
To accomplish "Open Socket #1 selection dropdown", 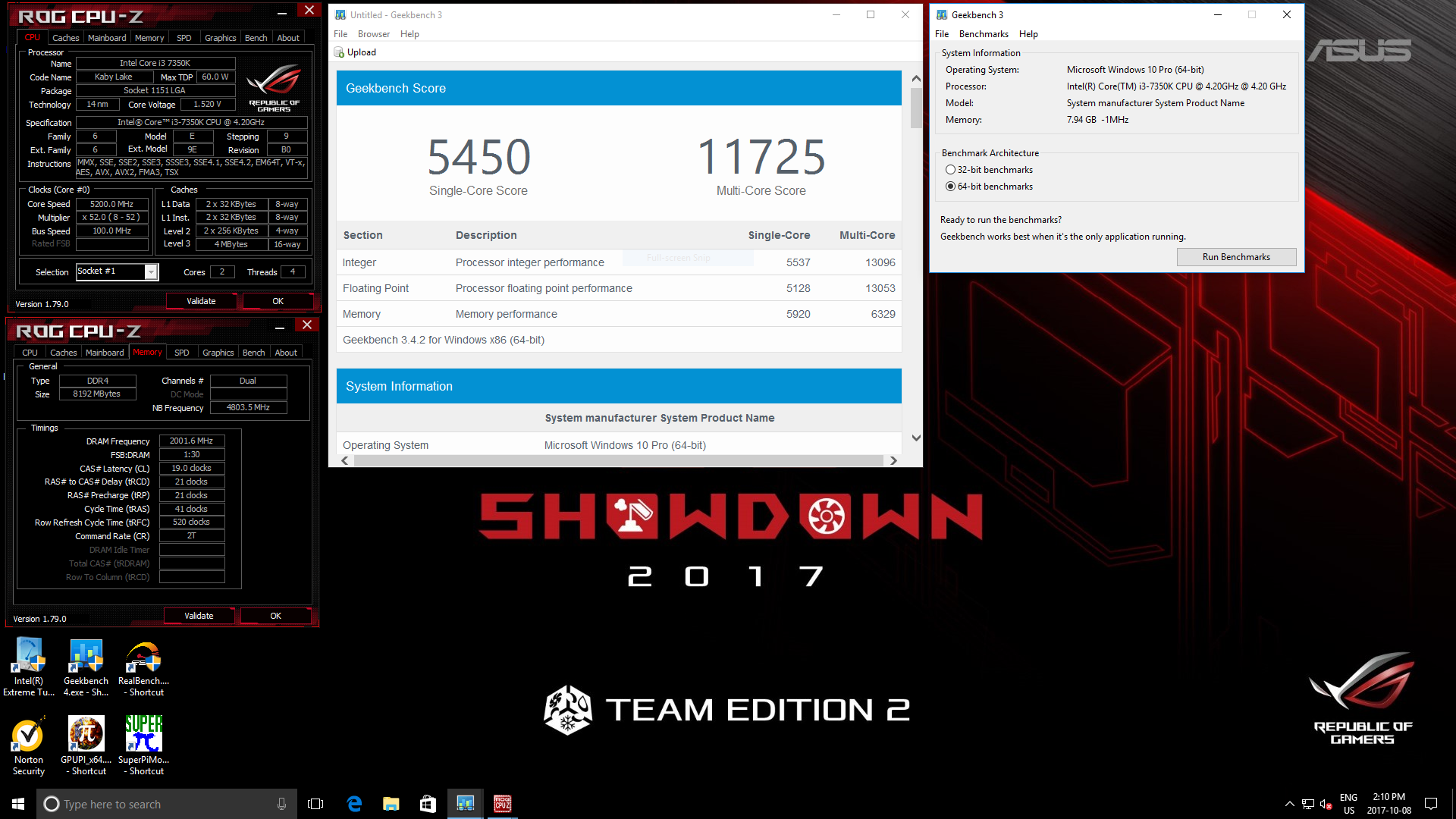I will pos(151,271).
